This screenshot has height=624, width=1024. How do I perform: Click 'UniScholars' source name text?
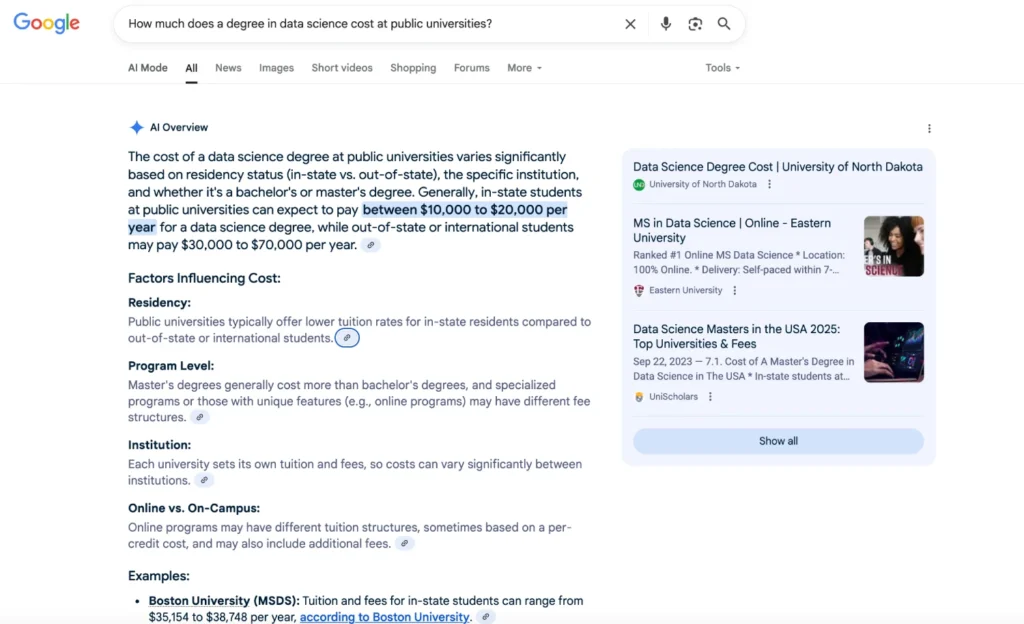[673, 397]
